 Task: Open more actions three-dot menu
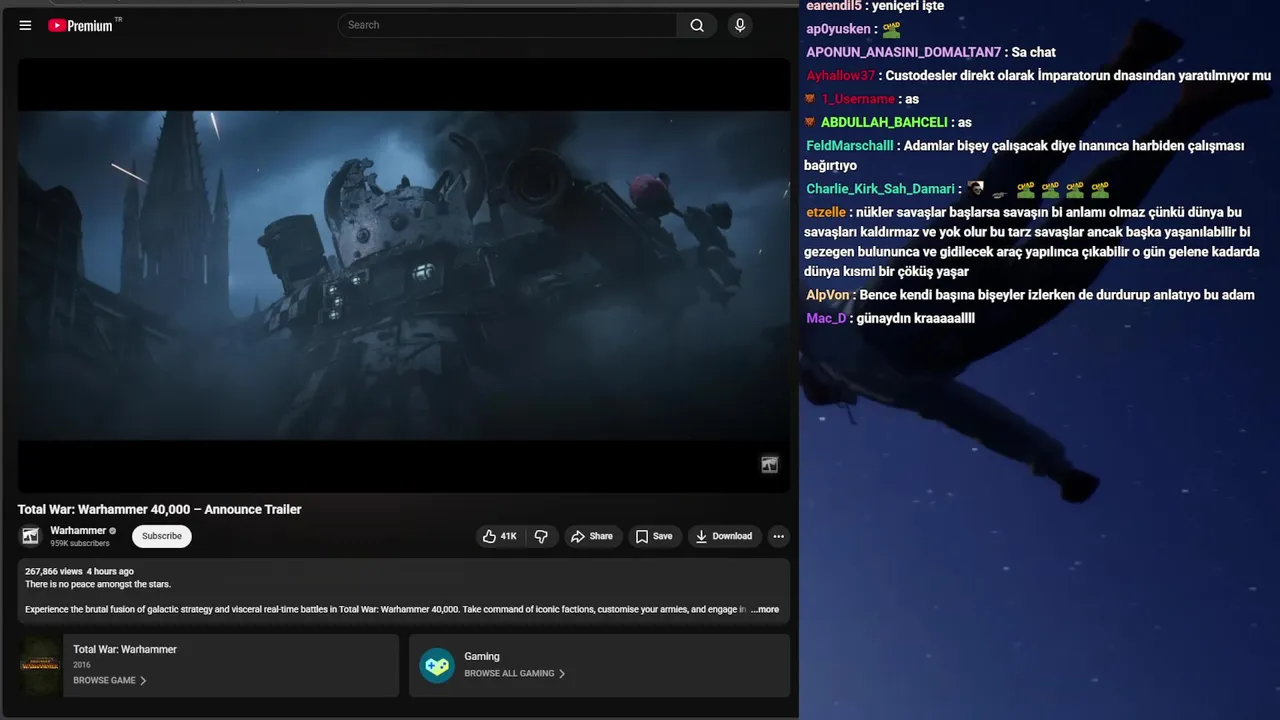(778, 536)
